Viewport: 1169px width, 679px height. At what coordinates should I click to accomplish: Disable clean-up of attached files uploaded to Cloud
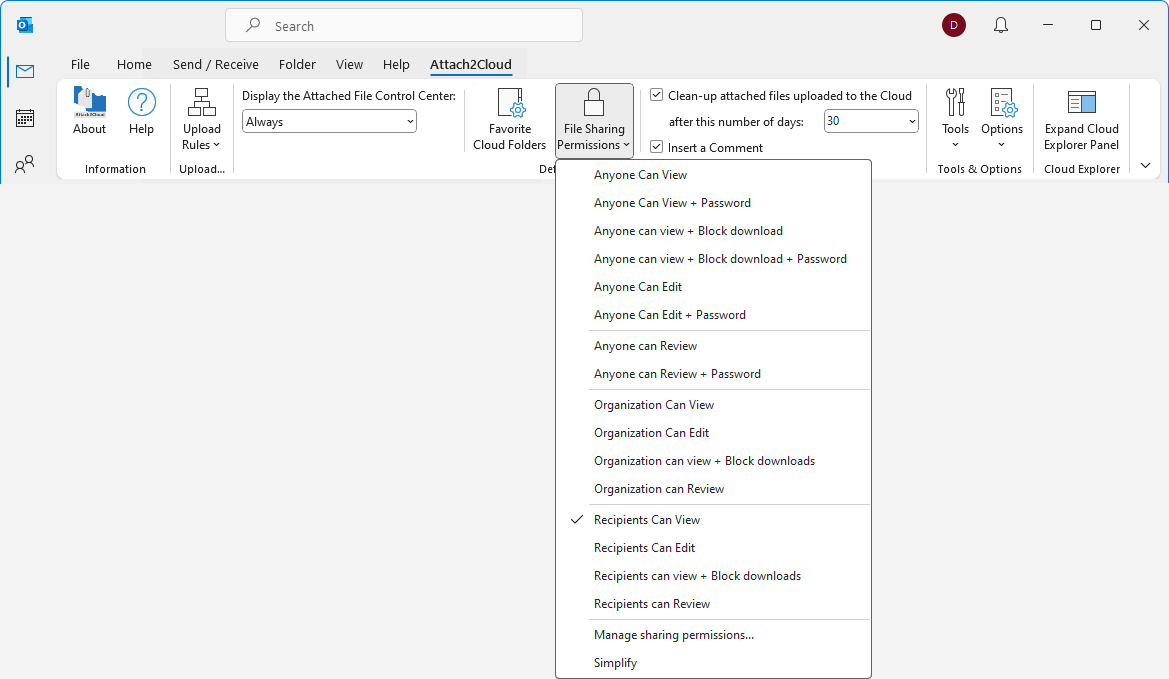click(656, 95)
